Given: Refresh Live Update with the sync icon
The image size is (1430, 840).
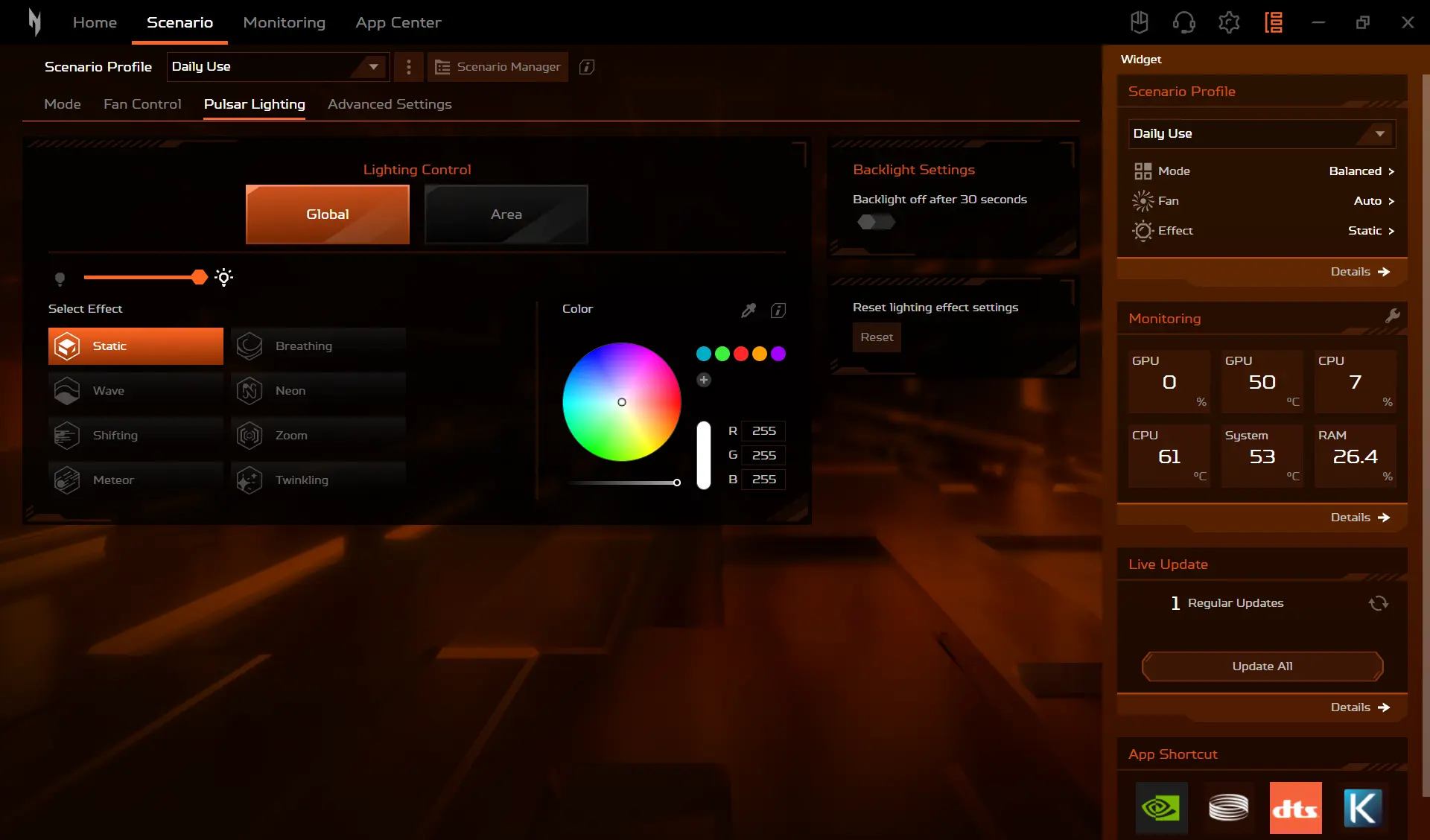Looking at the screenshot, I should pyautogui.click(x=1379, y=603).
